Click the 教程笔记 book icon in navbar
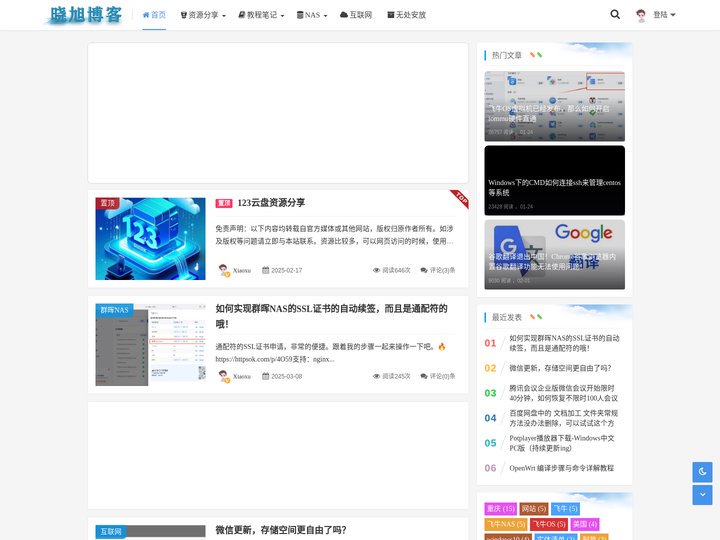Screen dimensions: 720x540 [242, 15]
